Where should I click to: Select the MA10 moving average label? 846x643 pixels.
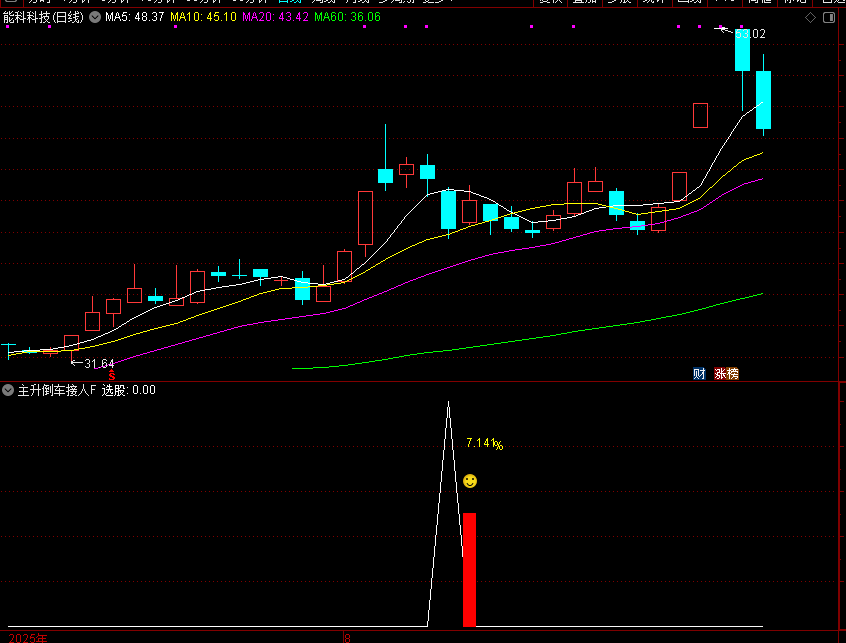(203, 17)
